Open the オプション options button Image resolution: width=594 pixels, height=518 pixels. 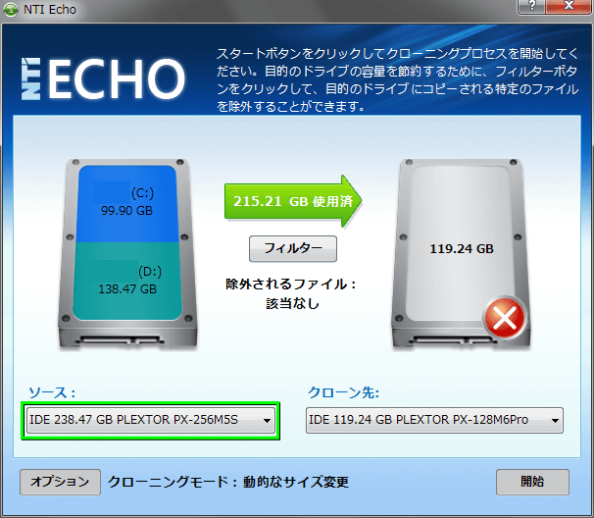coord(60,482)
